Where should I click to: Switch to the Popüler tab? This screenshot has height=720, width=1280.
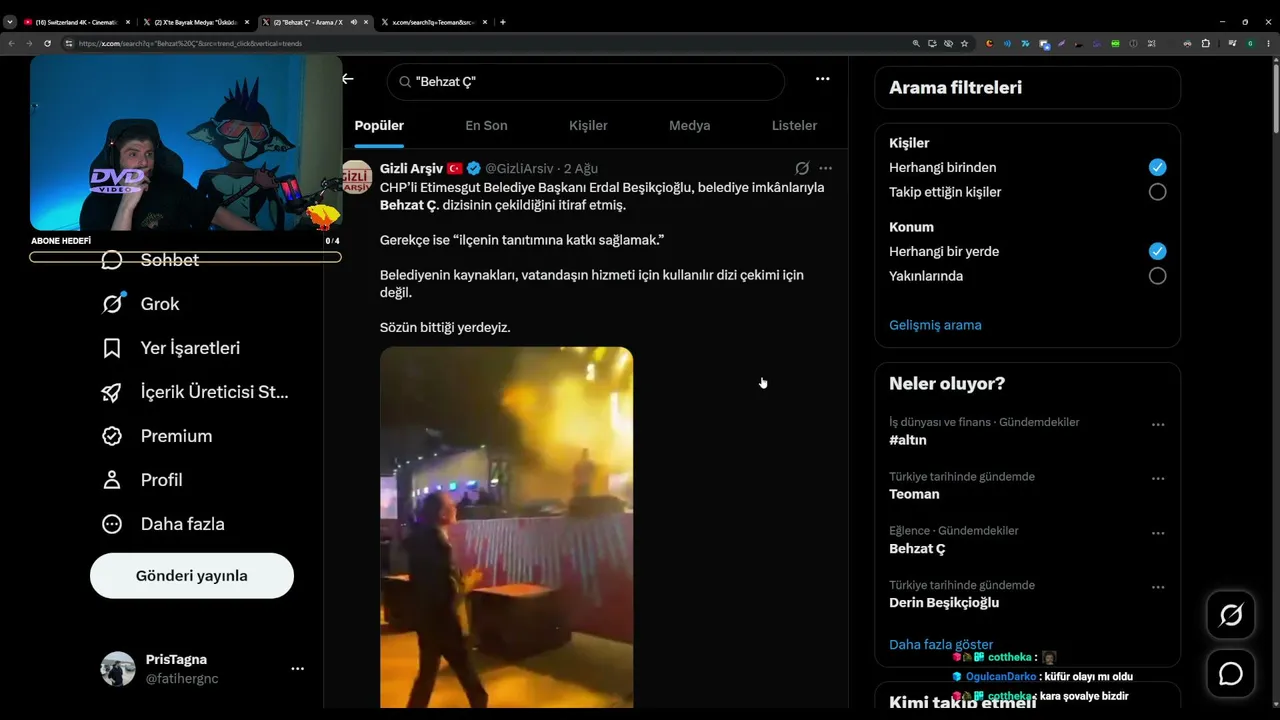(x=379, y=126)
